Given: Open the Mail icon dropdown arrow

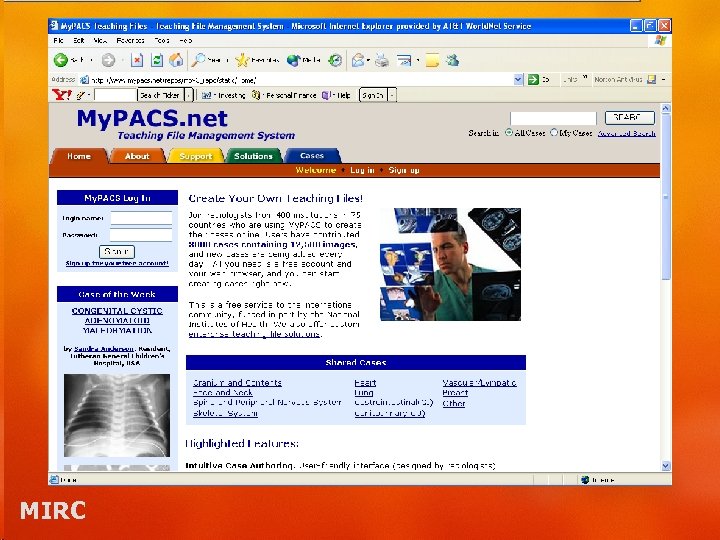Looking at the screenshot, I should point(368,60).
